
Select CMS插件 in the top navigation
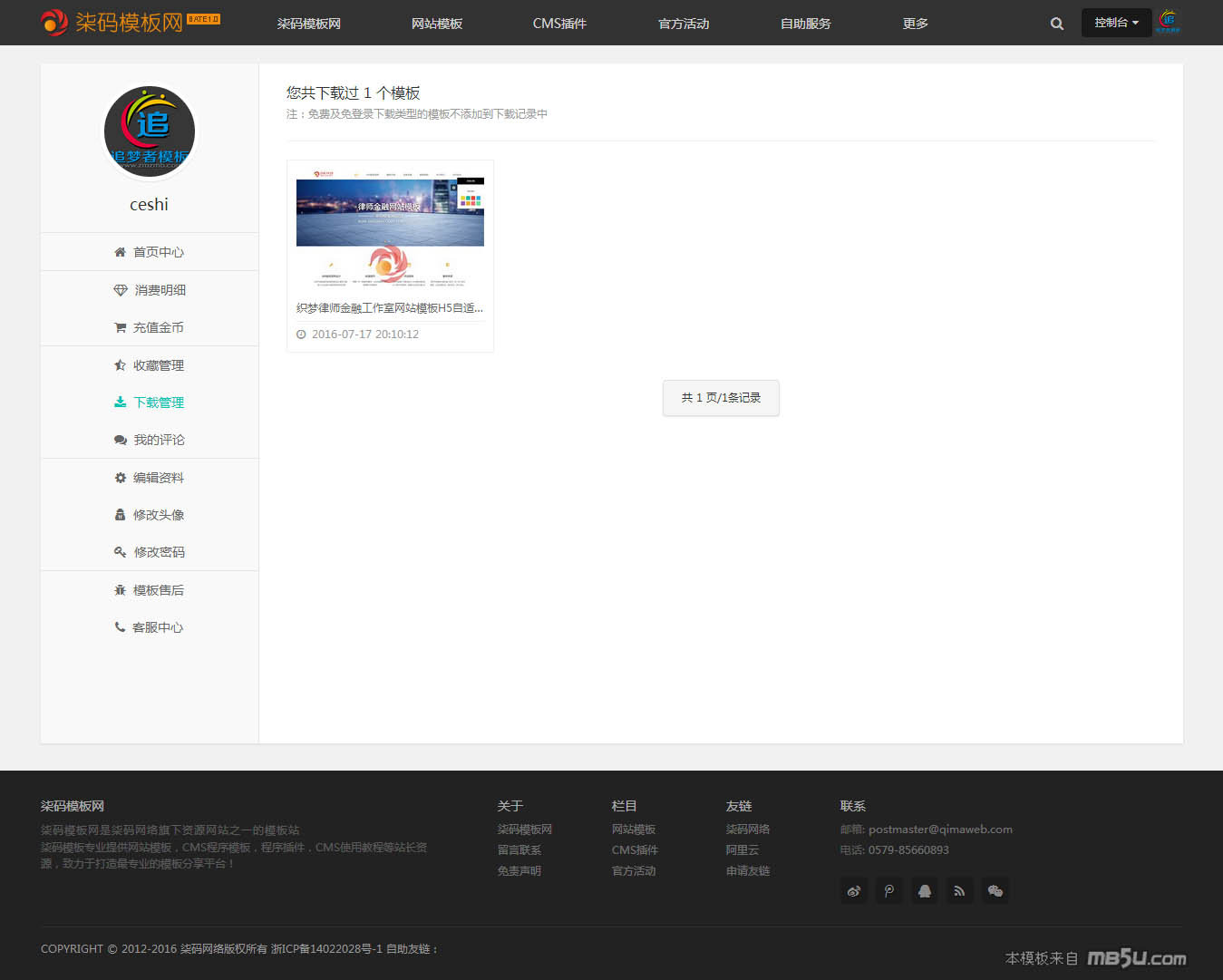[559, 24]
